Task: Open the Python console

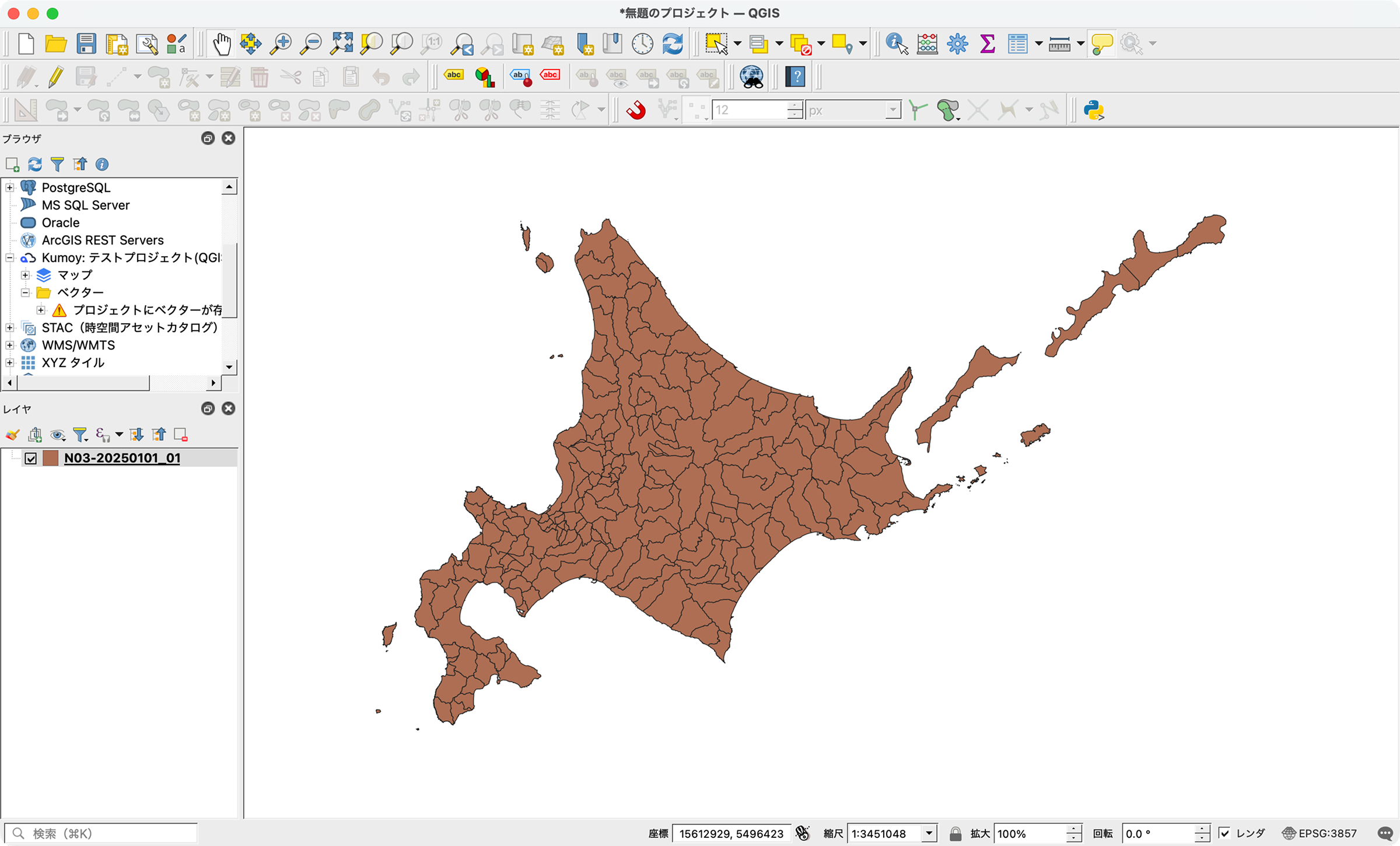Action: click(x=1093, y=110)
